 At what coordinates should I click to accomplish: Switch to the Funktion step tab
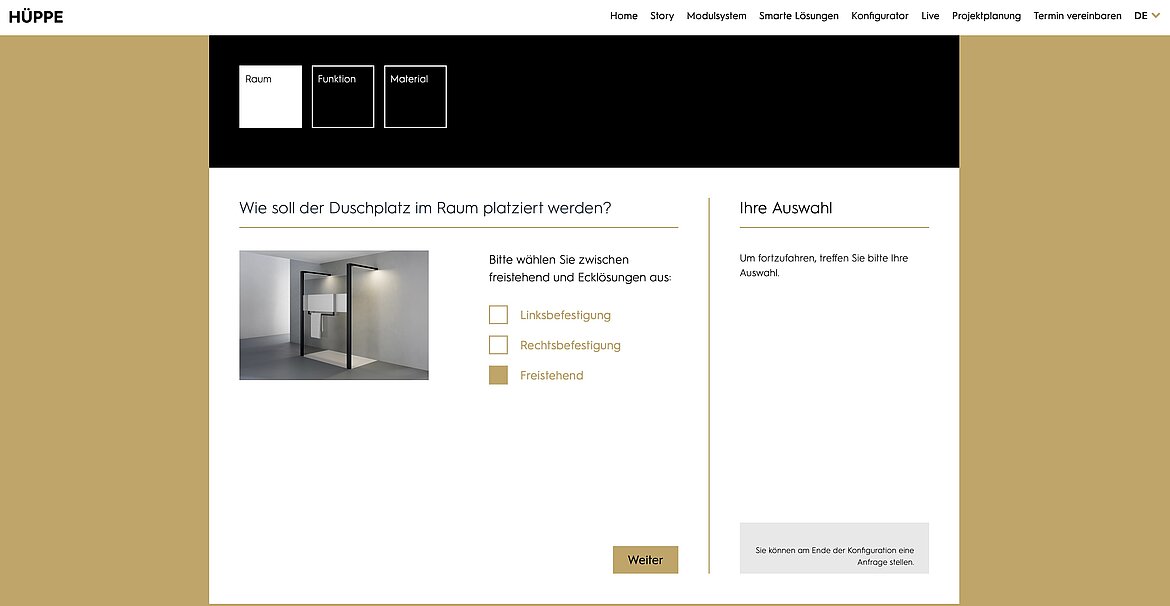[x=343, y=97]
